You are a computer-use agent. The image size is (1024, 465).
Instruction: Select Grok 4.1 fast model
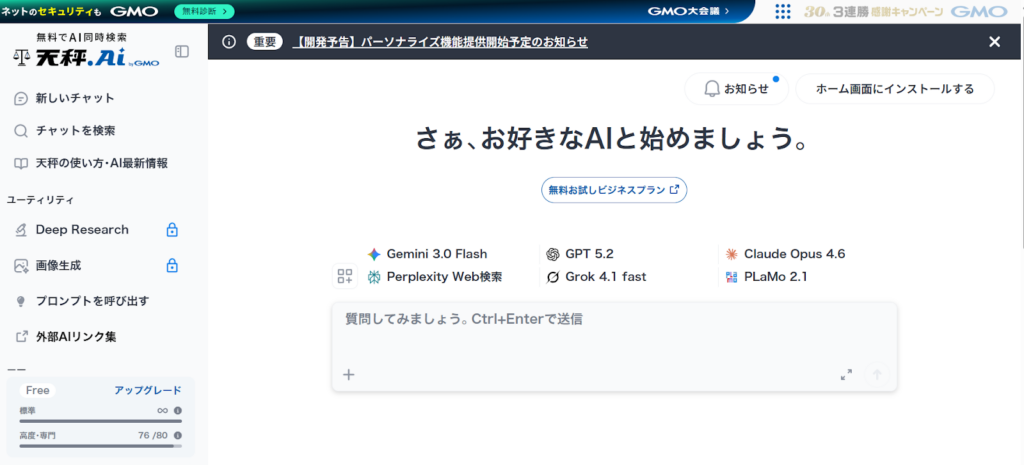(x=596, y=277)
